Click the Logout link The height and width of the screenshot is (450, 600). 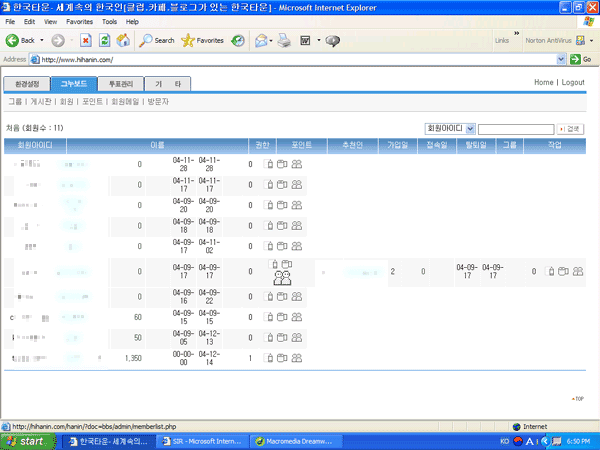pos(573,83)
